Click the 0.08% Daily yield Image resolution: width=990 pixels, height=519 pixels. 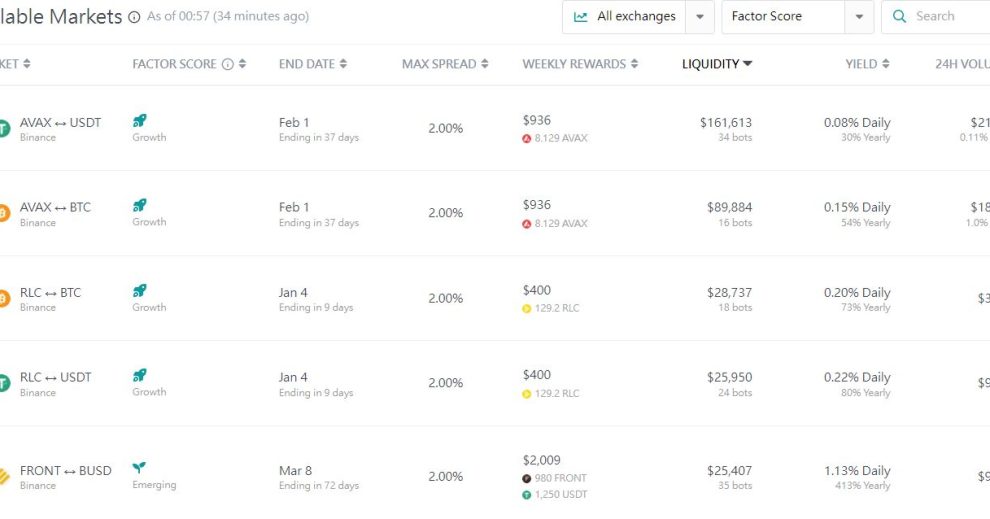857,122
